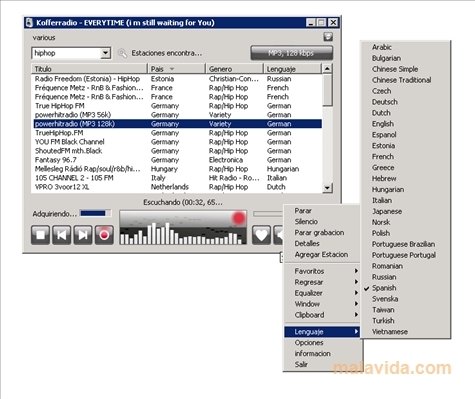Click the Adquiriendo buffer progress bar
475x399 pixels.
(x=96, y=213)
